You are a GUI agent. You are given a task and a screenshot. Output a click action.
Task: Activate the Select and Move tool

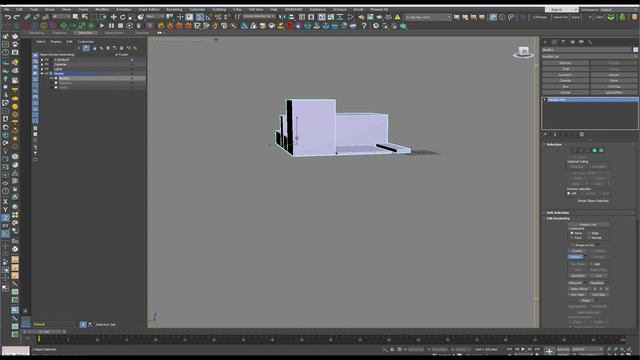pos(113,17)
